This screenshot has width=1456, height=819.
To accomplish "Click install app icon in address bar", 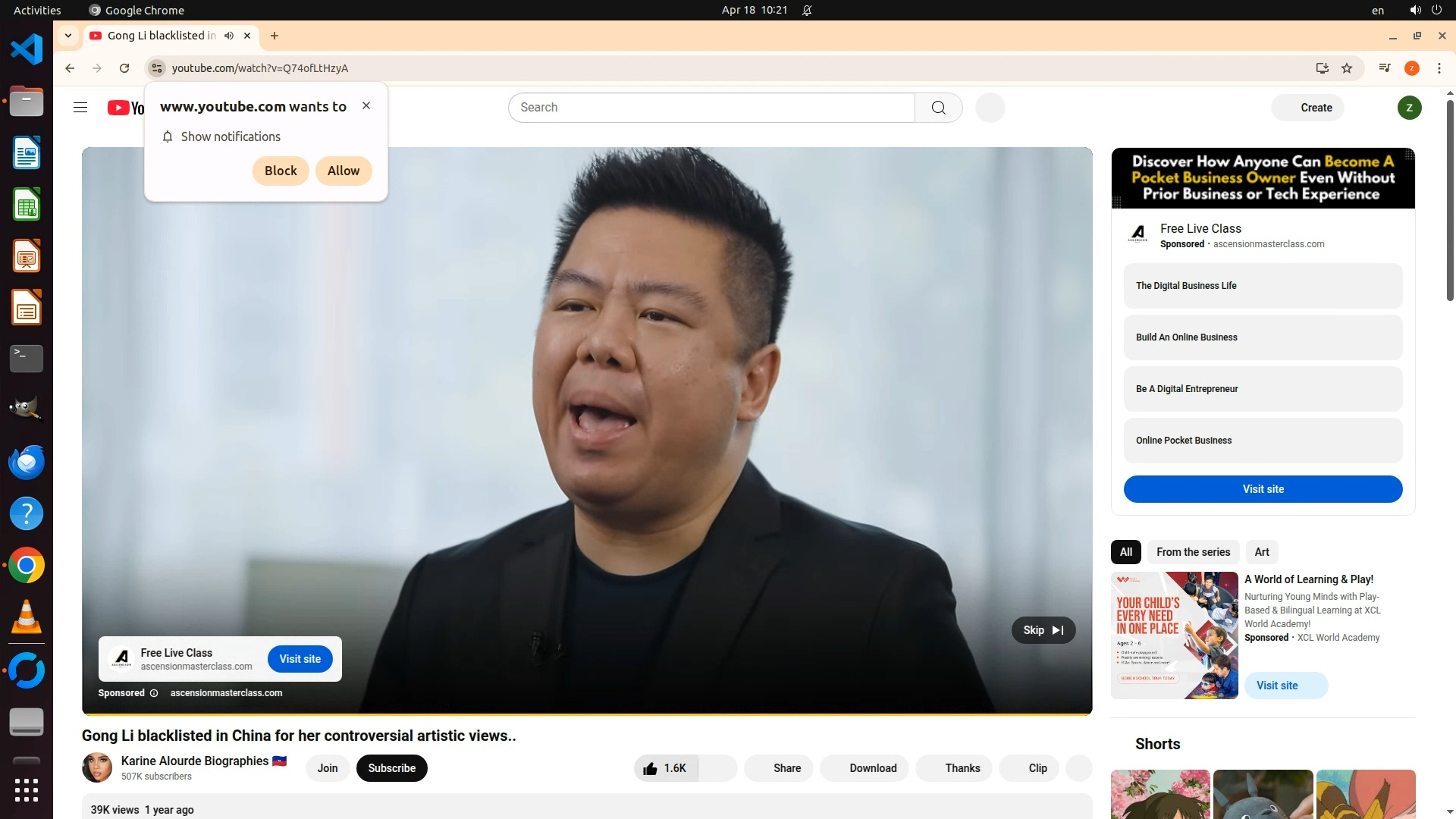I will pyautogui.click(x=1322, y=68).
